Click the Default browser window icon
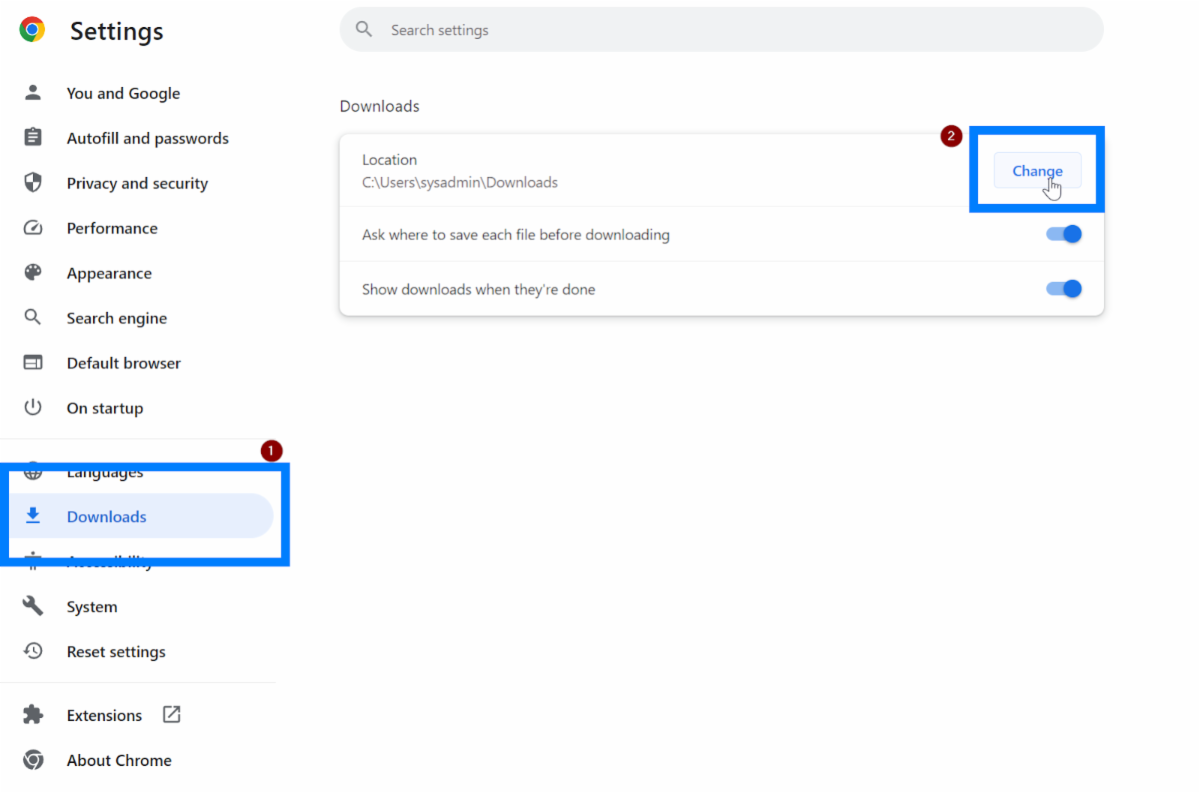1200x793 pixels. [33, 363]
